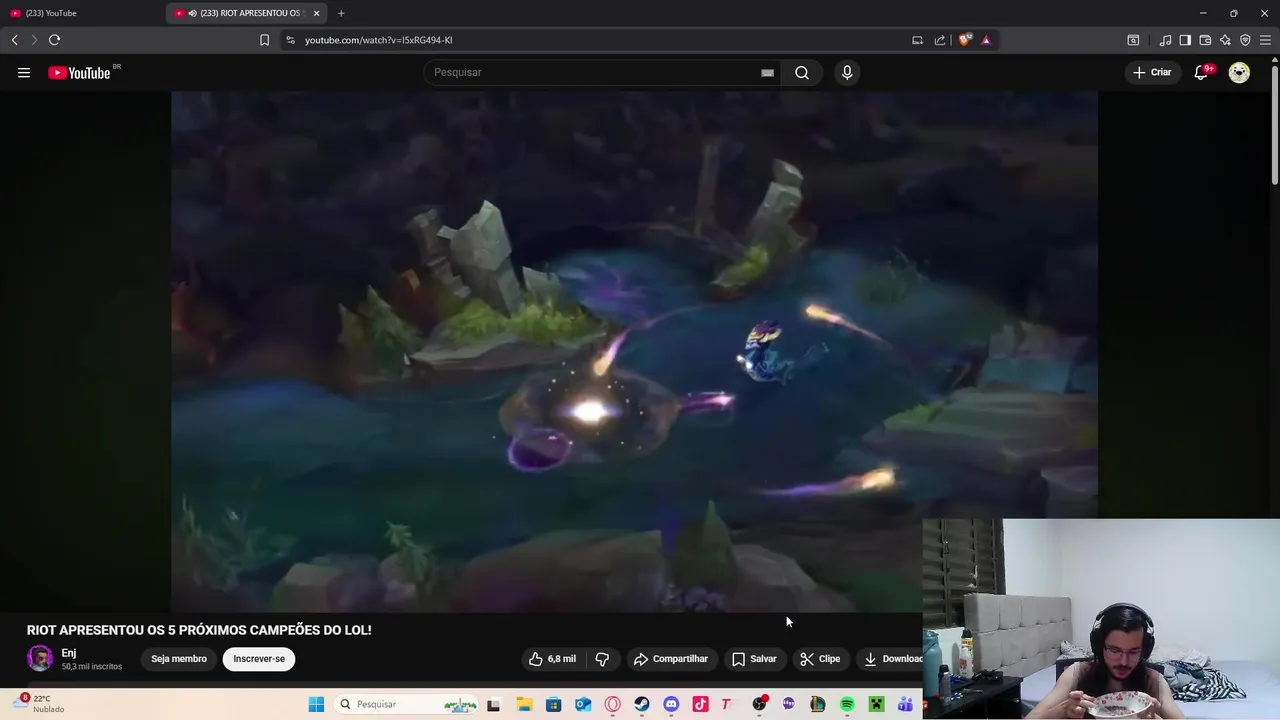The height and width of the screenshot is (720, 1280).
Task: View site information icon beside URL
Action: [x=290, y=40]
